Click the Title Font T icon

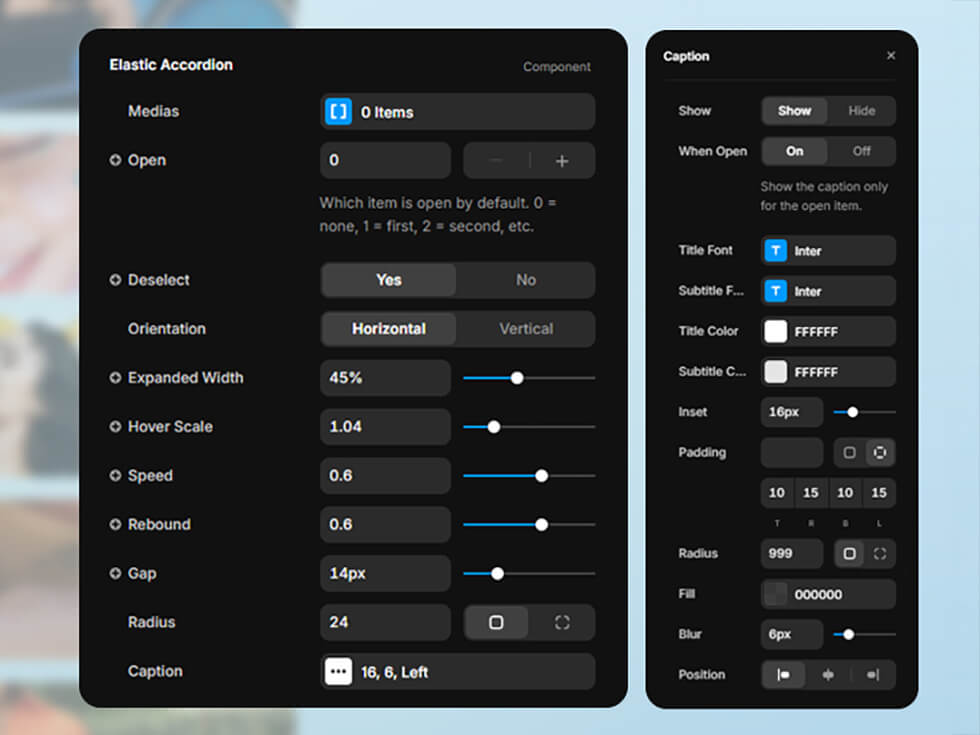pyautogui.click(x=776, y=251)
